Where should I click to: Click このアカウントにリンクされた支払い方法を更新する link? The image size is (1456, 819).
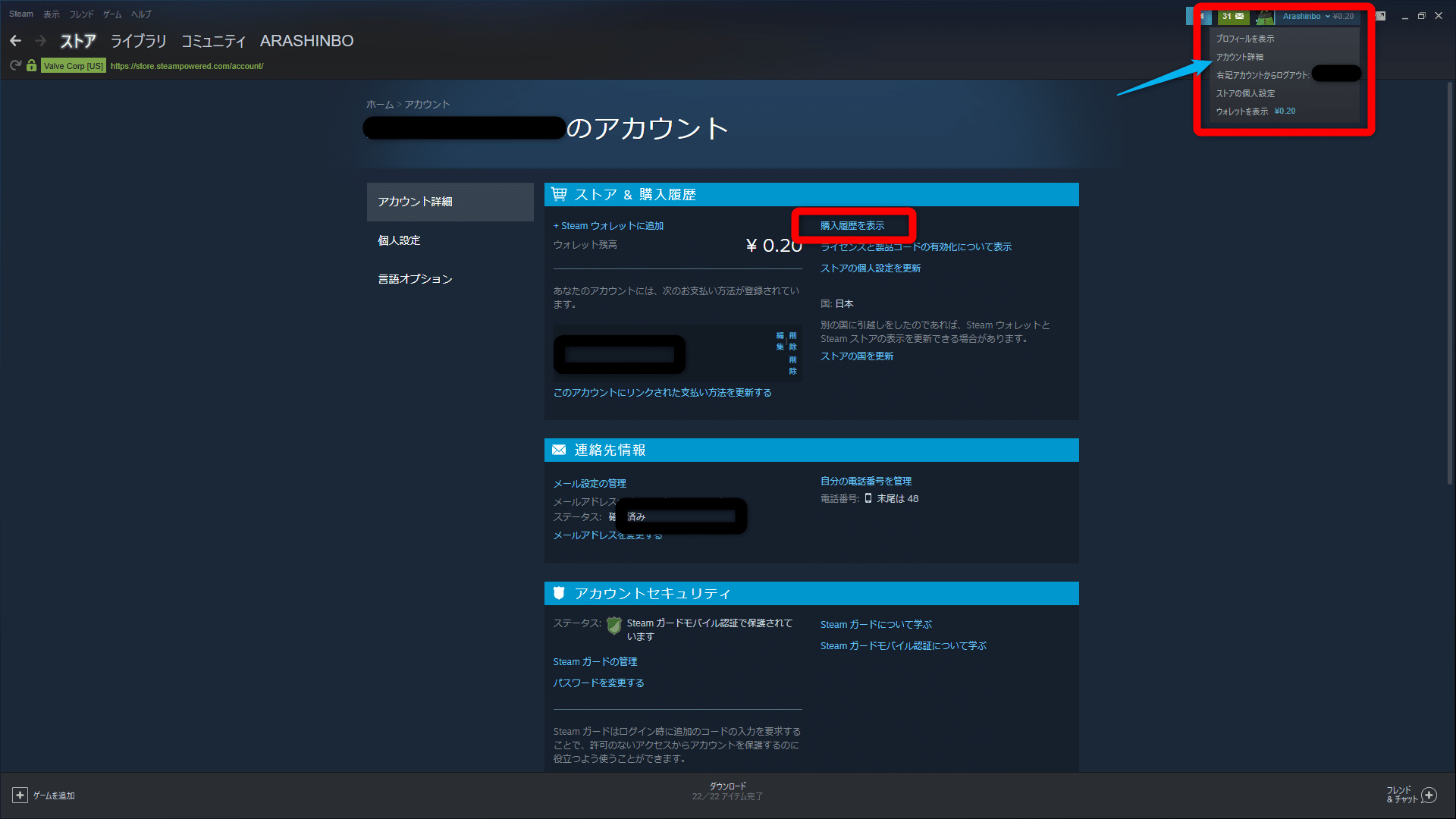pyautogui.click(x=663, y=393)
